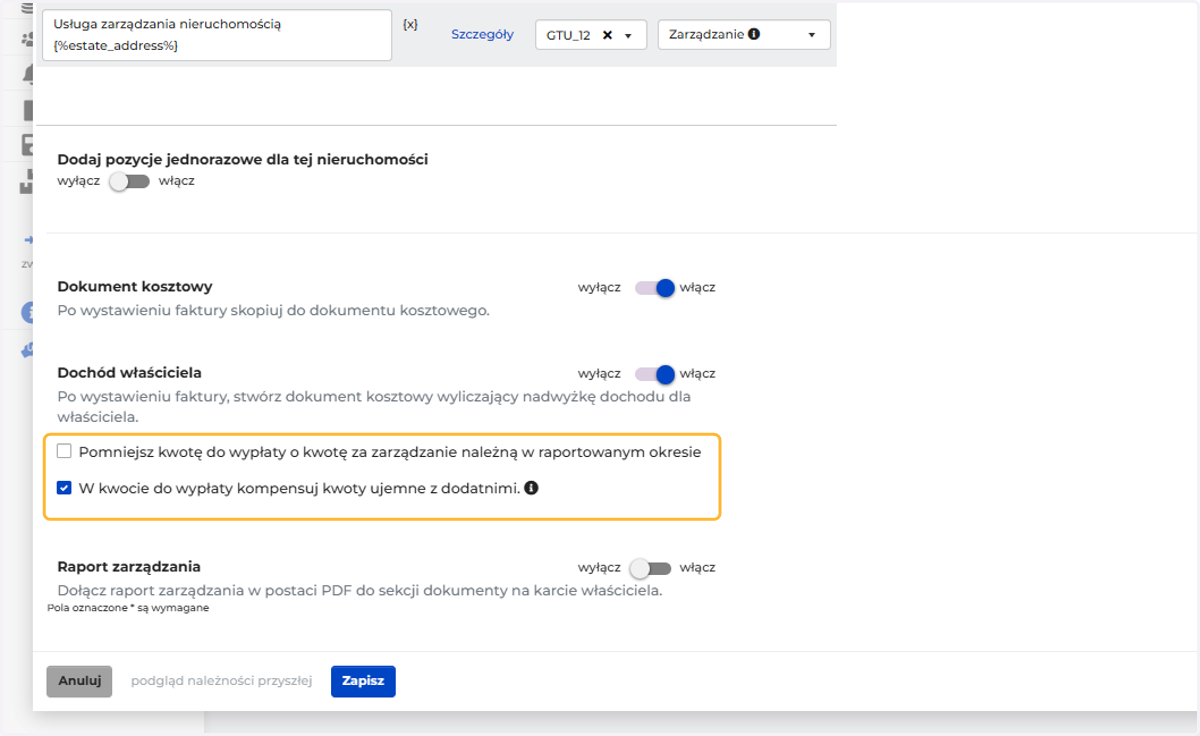Toggle 'Dodaj pozycje jednorazowe' switch on
This screenshot has height=736, width=1200.
(129, 181)
